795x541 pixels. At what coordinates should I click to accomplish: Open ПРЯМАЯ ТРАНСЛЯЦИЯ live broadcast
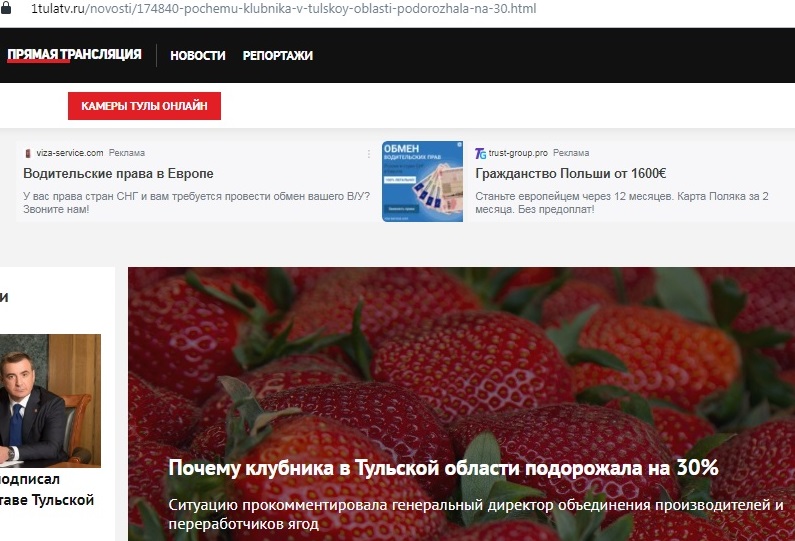[75, 55]
